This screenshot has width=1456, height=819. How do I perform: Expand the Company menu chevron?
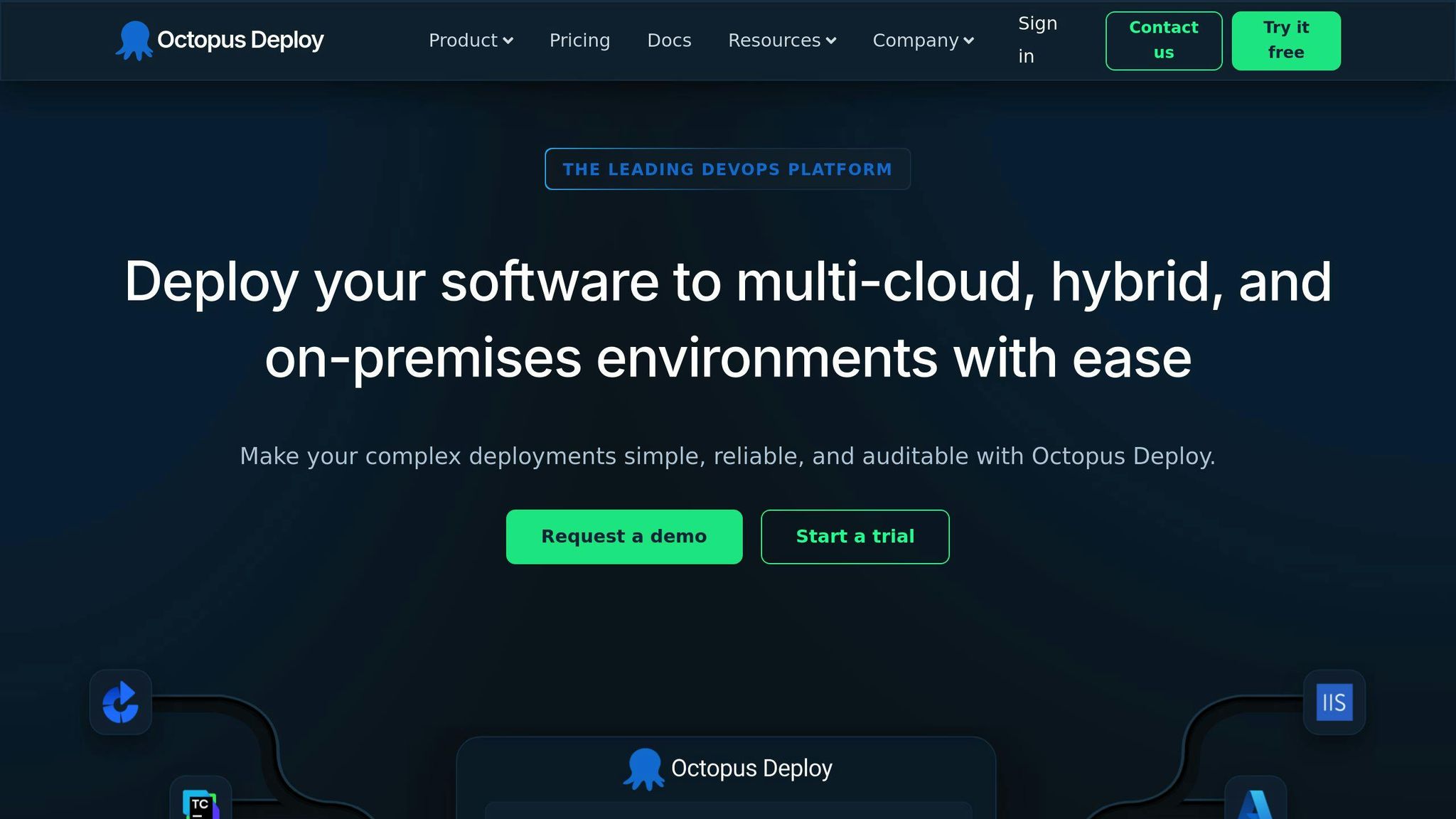pyautogui.click(x=968, y=41)
